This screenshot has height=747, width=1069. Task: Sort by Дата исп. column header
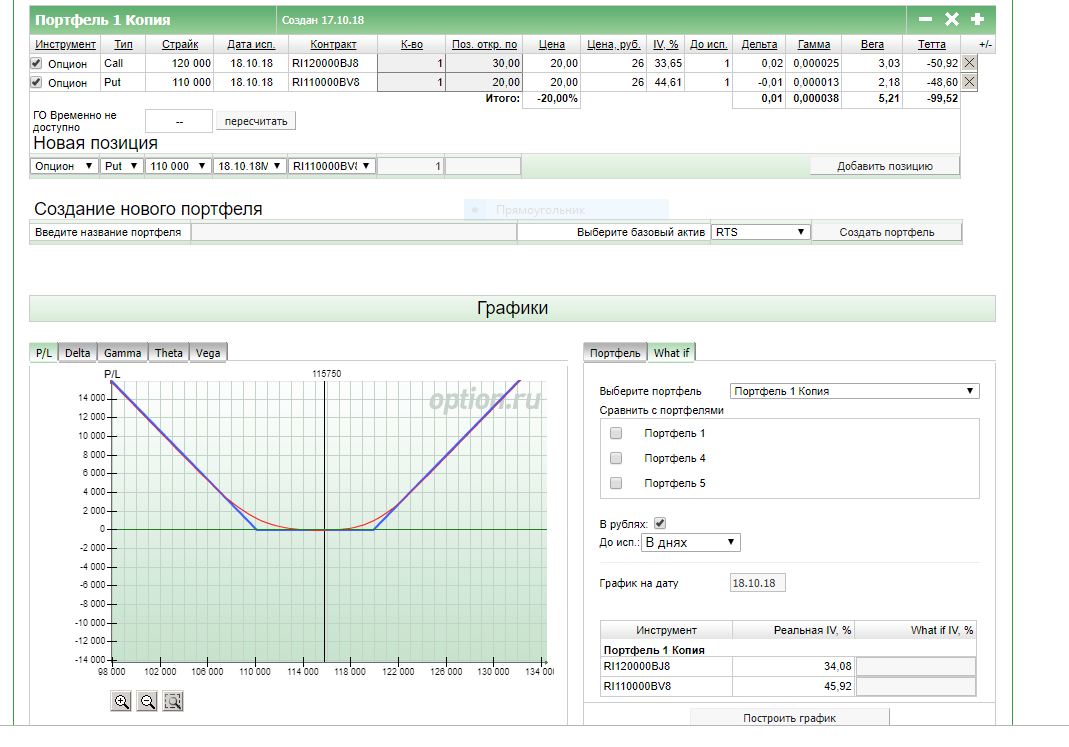coord(251,44)
